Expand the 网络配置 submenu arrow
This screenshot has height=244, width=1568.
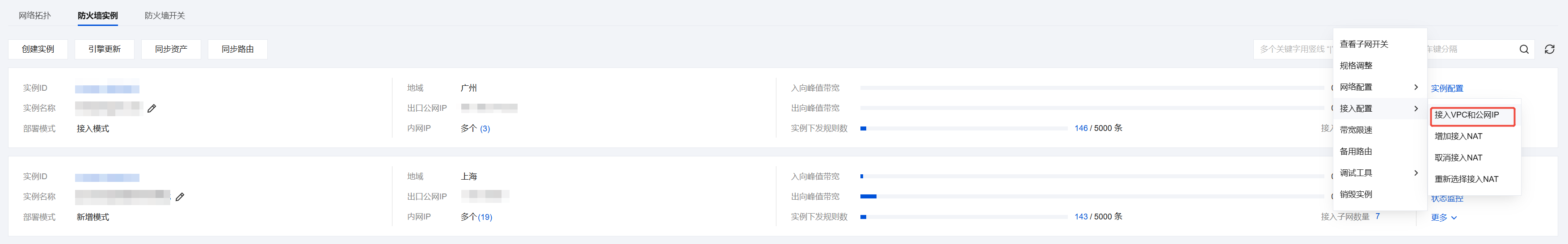[x=1416, y=87]
